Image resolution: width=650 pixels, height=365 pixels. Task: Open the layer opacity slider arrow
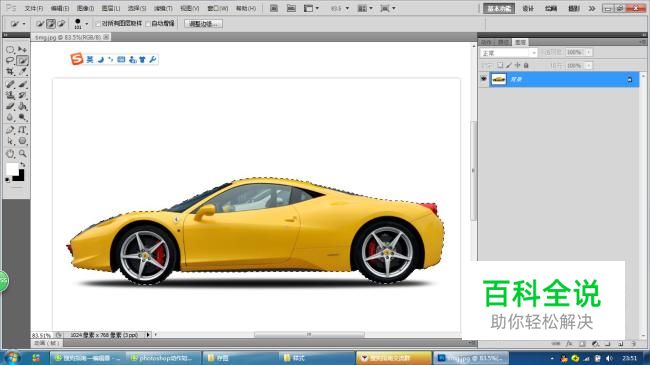point(589,53)
